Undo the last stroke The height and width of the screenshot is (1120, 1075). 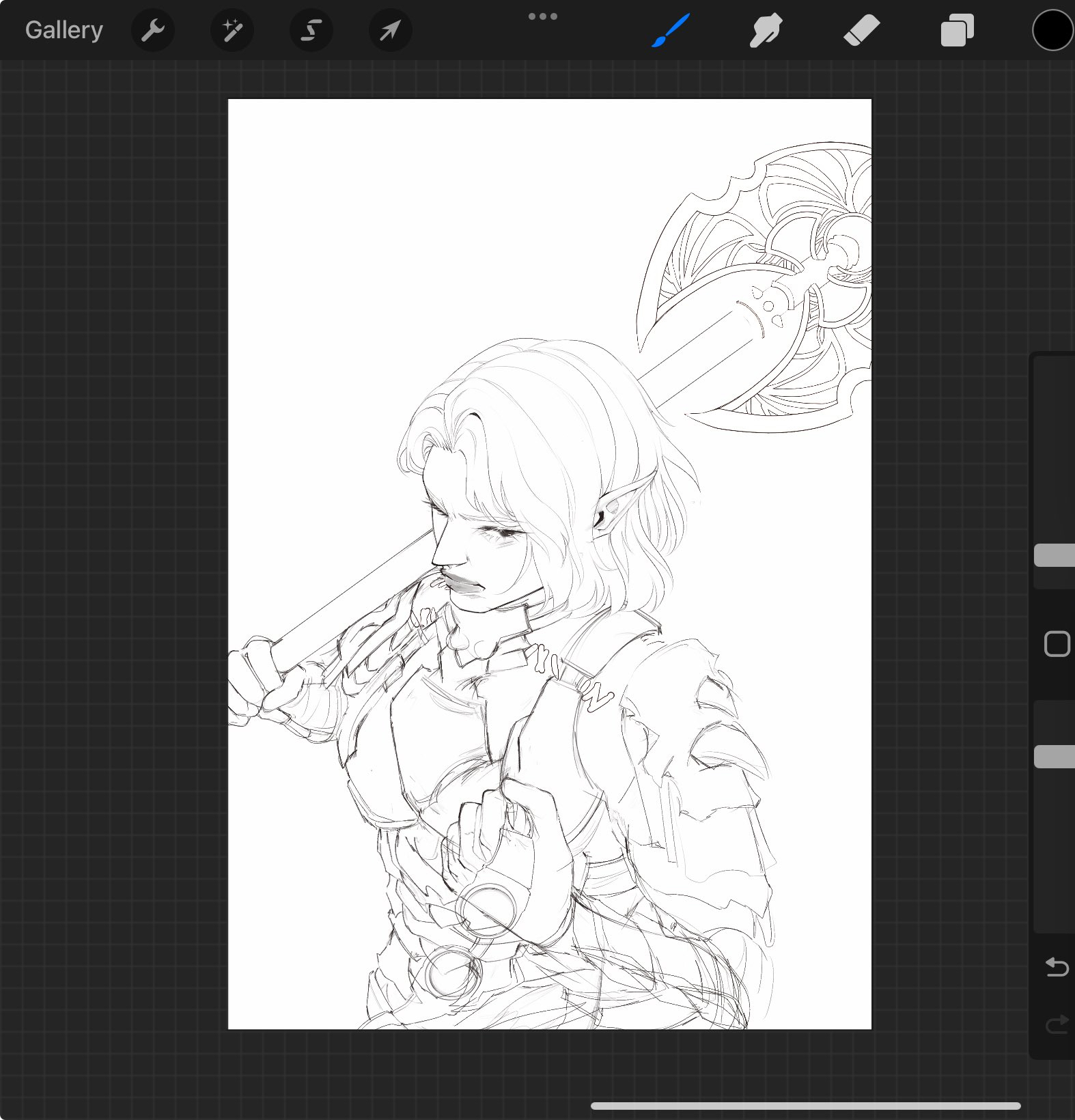tap(1057, 967)
